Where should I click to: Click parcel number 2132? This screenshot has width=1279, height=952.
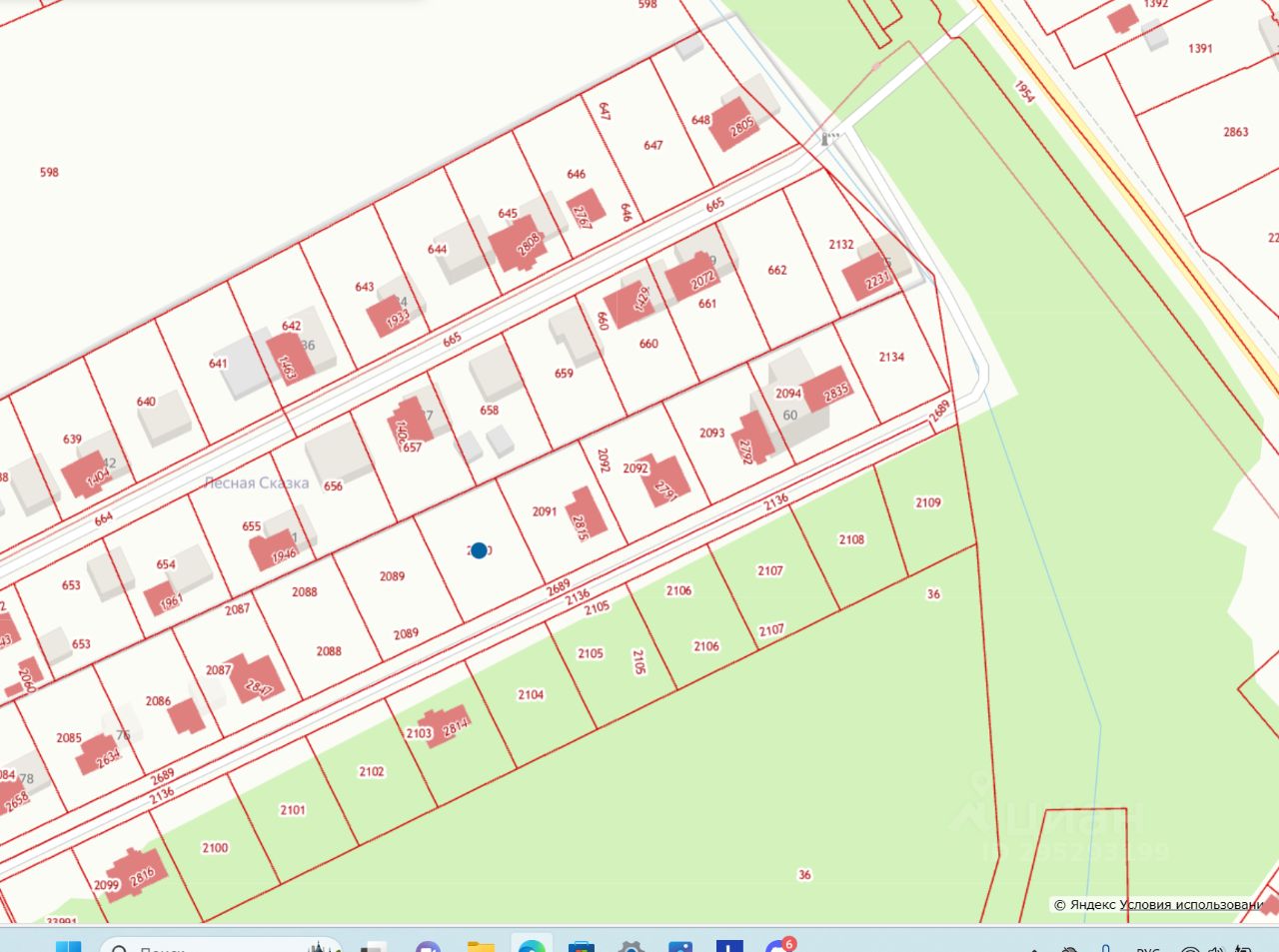tap(841, 244)
